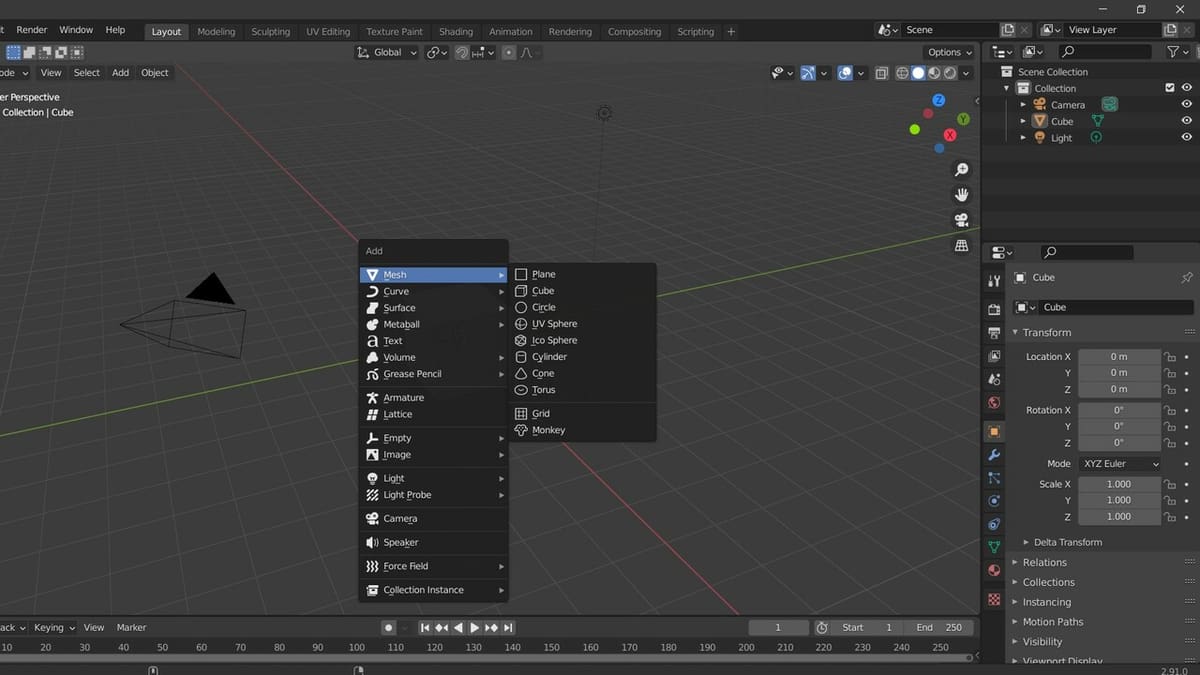The width and height of the screenshot is (1200, 675).
Task: Open the Collection Instance submenu
Action: click(x=434, y=590)
